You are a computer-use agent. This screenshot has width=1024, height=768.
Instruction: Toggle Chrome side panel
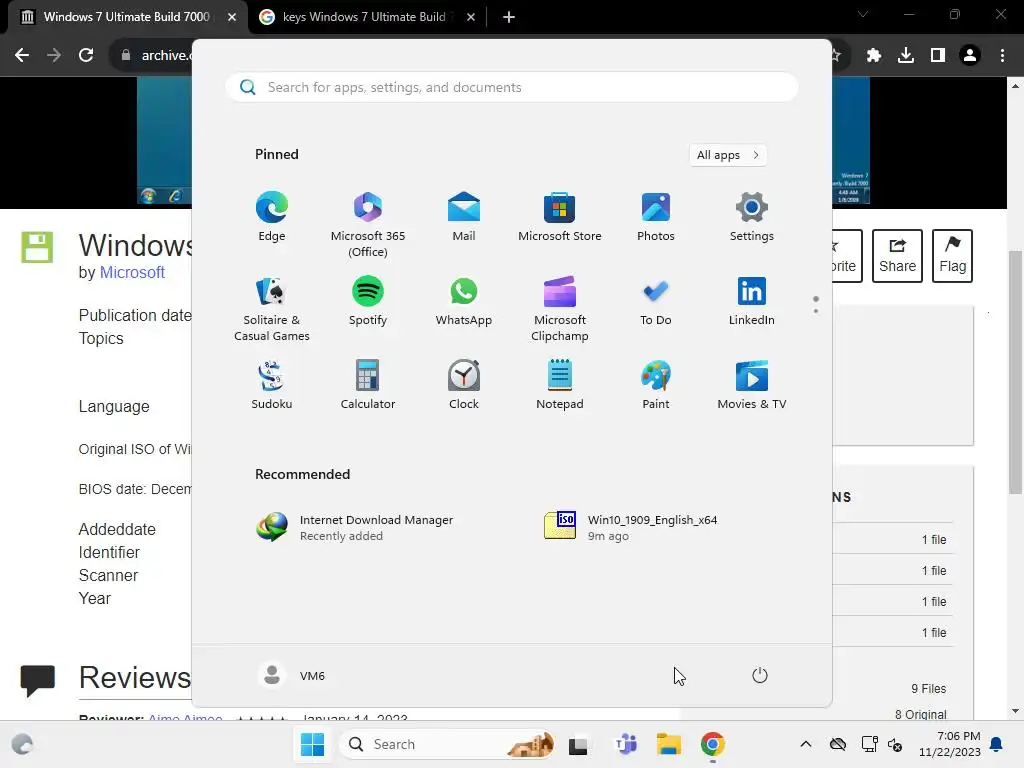pos(937,55)
